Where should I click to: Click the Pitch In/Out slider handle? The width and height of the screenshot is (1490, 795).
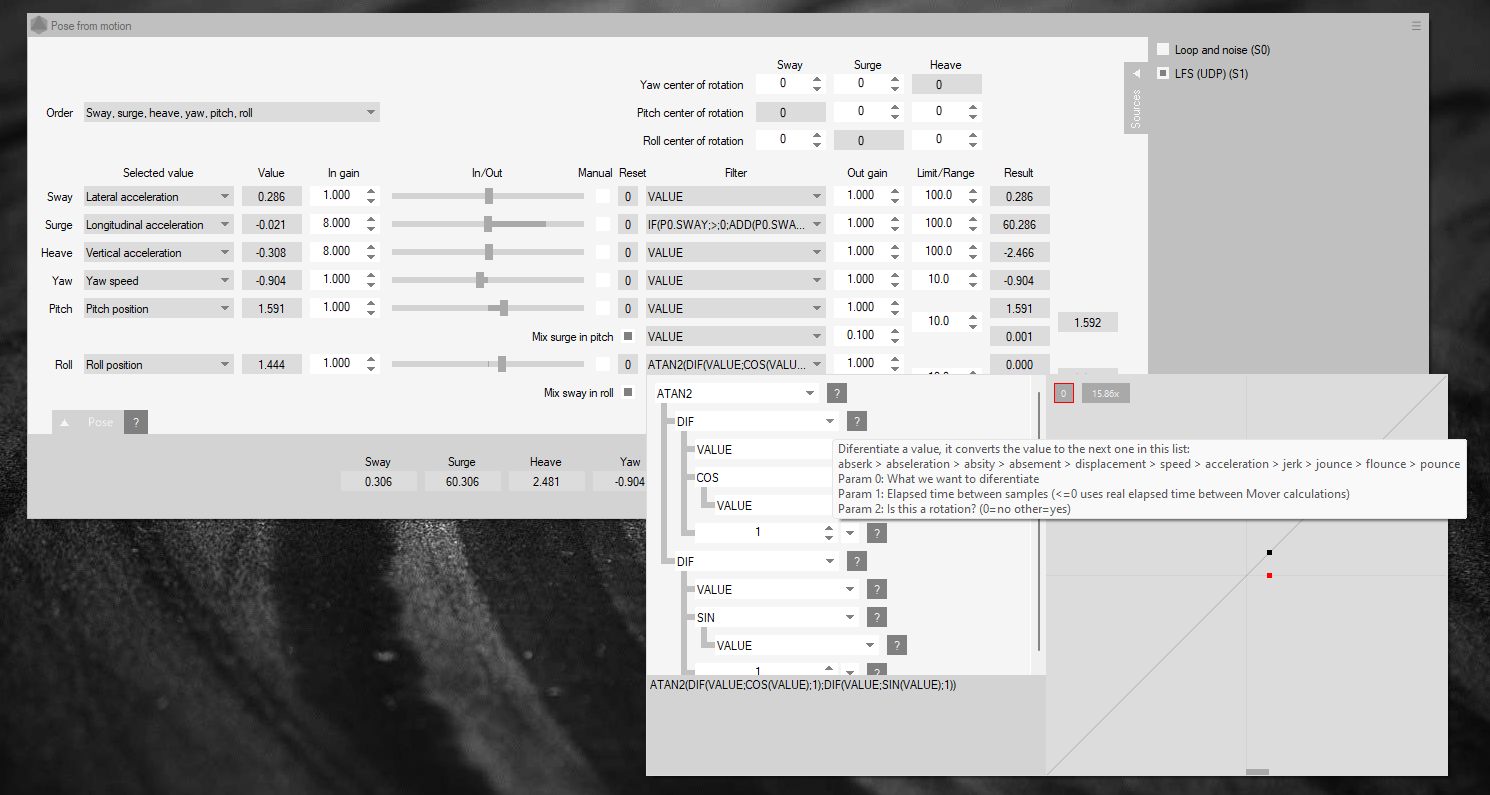503,308
